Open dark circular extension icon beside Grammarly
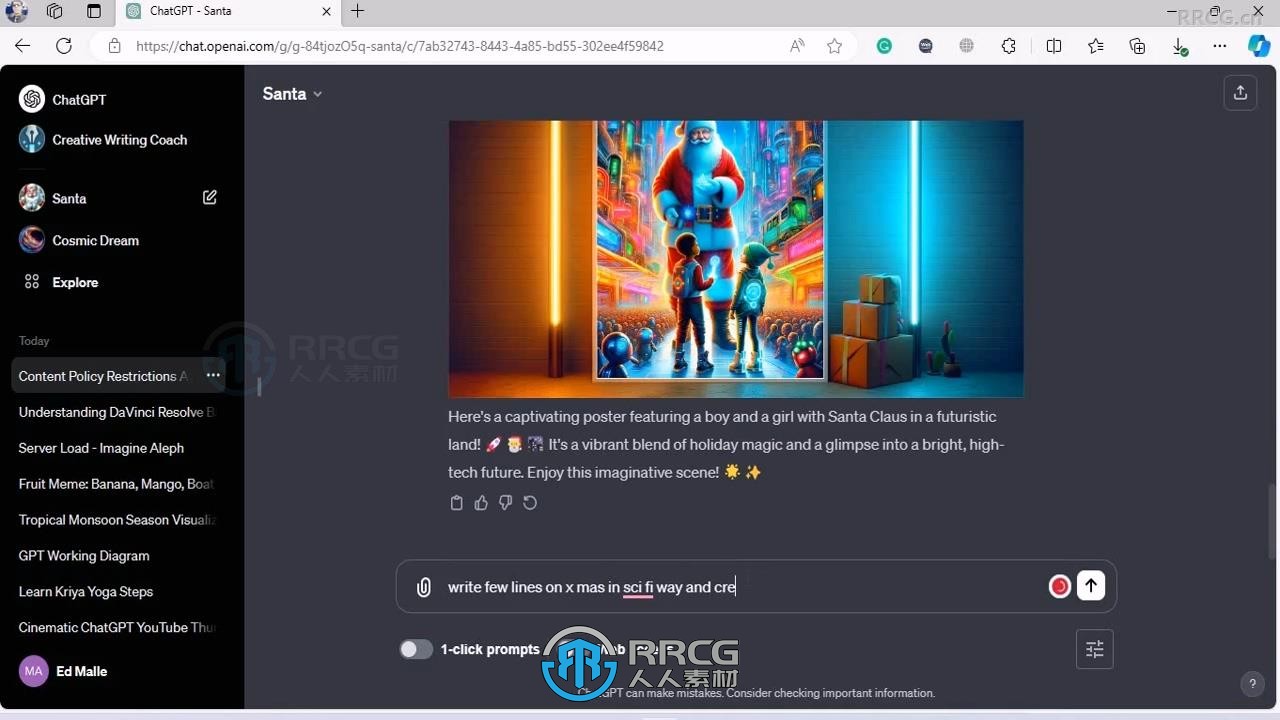The height and width of the screenshot is (720, 1280). [x=926, y=46]
